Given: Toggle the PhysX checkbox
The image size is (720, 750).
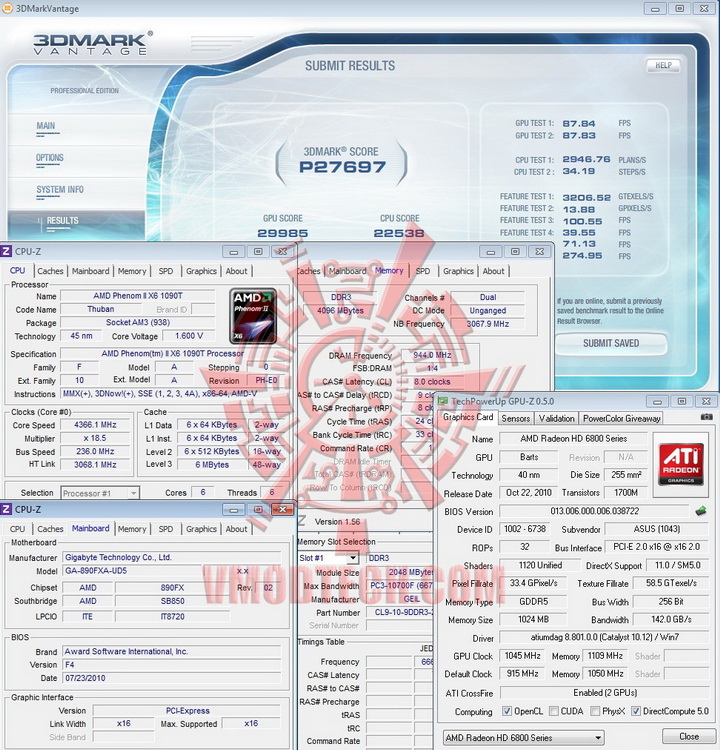Looking at the screenshot, I should pos(595,711).
